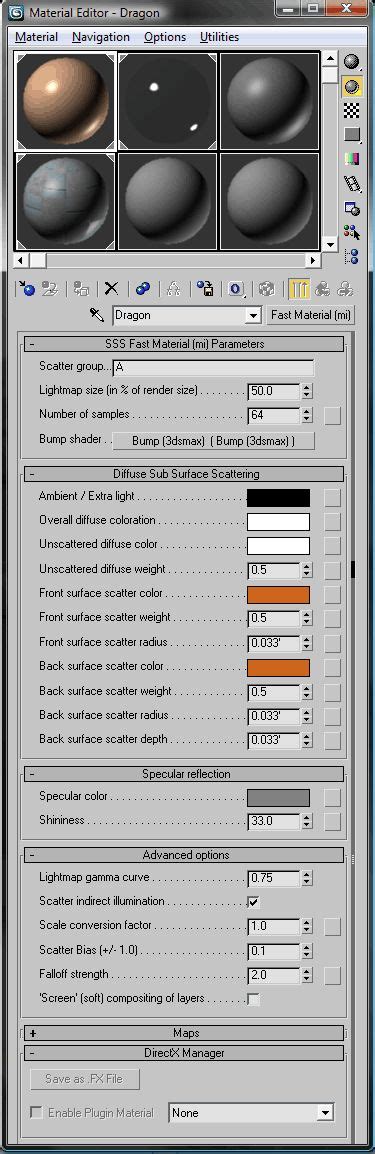This screenshot has height=1154, width=375.
Task: Click the Shininess spinner arrows
Action: click(x=307, y=821)
